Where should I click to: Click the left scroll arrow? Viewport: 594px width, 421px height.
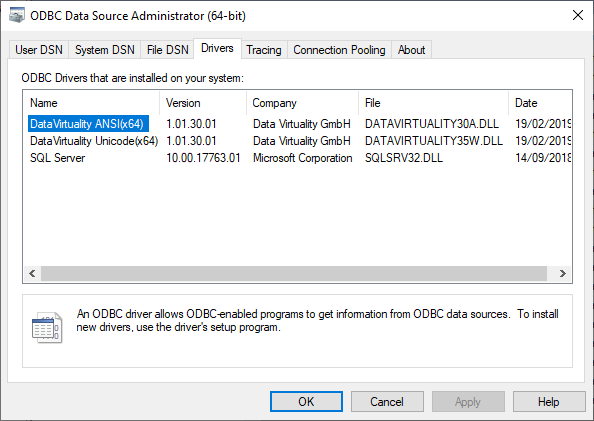(32, 273)
